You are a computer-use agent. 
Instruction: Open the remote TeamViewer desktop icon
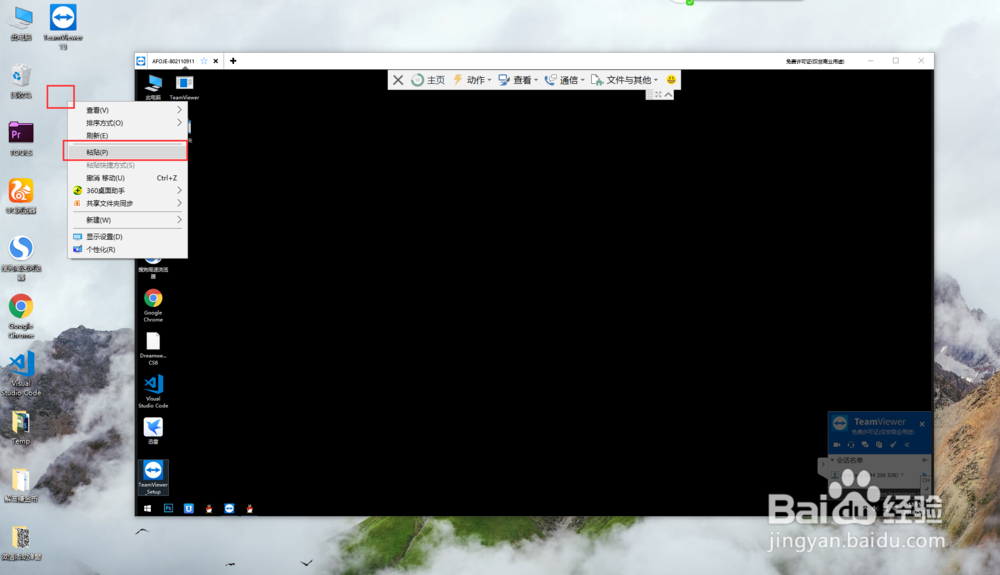pos(184,87)
